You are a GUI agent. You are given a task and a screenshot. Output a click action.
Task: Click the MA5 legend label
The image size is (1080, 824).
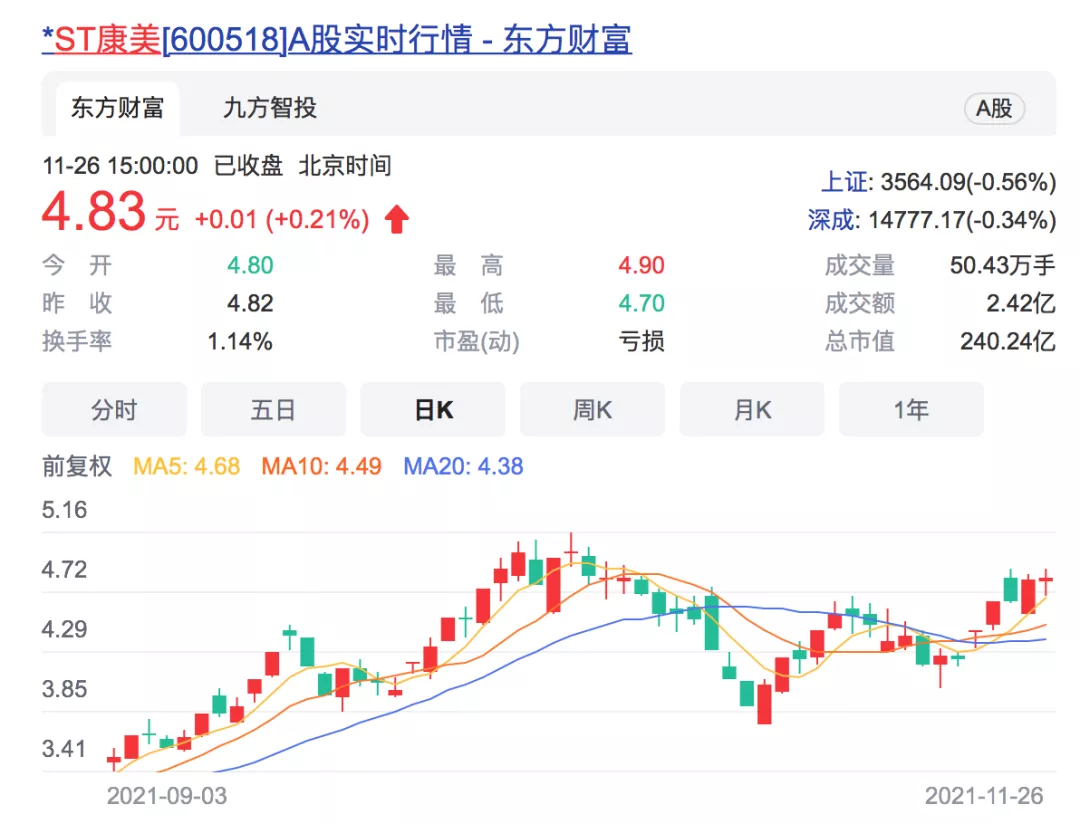[187, 466]
